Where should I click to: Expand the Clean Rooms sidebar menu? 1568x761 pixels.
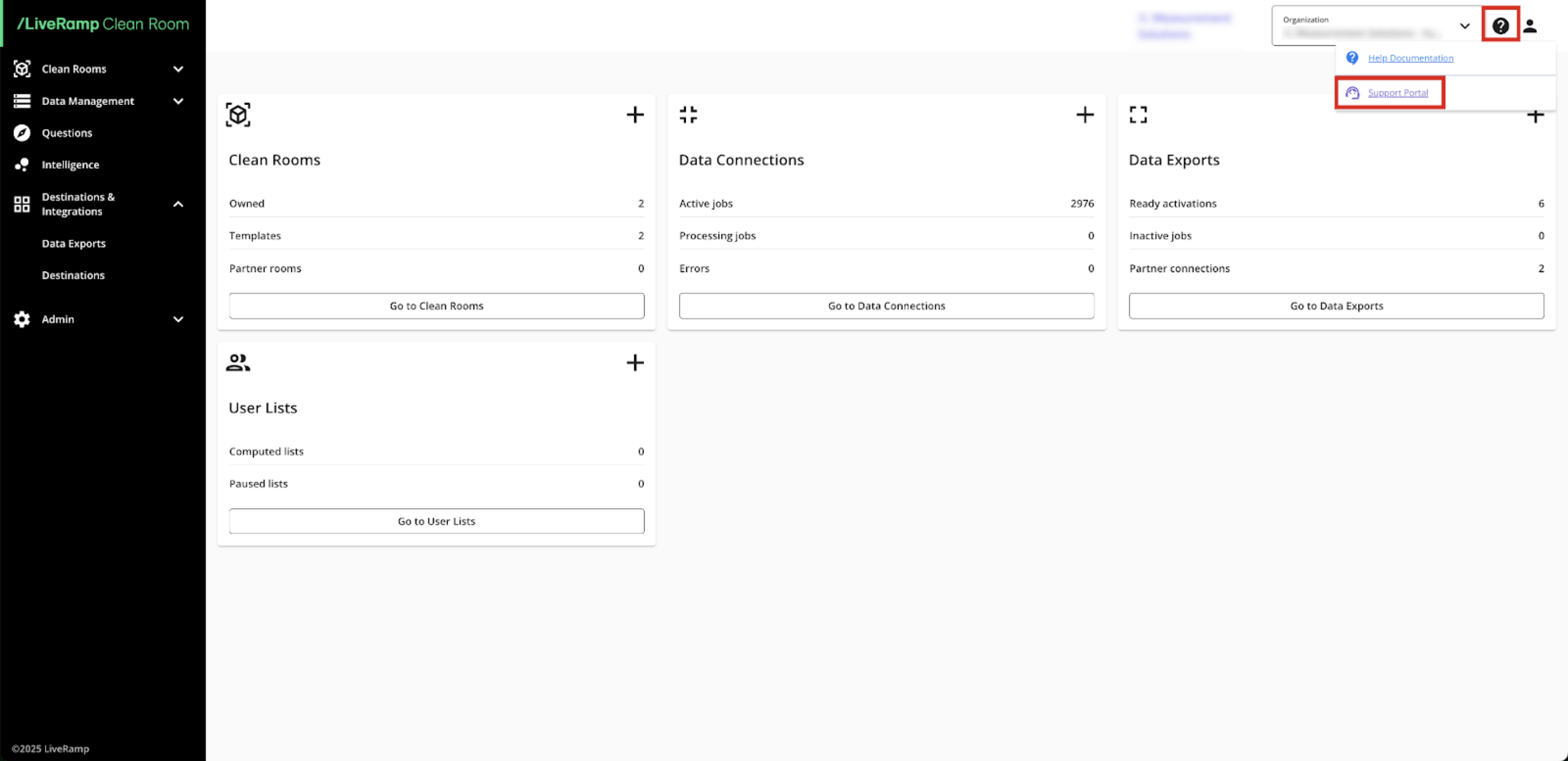coord(178,69)
